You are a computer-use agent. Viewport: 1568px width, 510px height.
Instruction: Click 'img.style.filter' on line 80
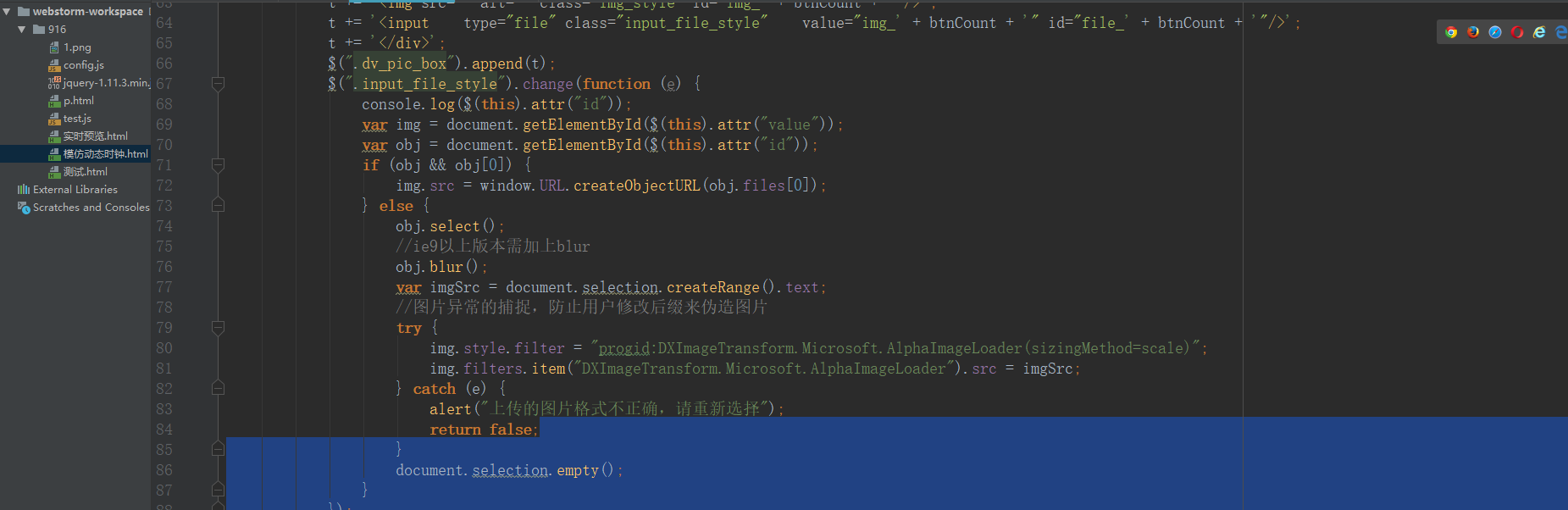click(x=497, y=348)
